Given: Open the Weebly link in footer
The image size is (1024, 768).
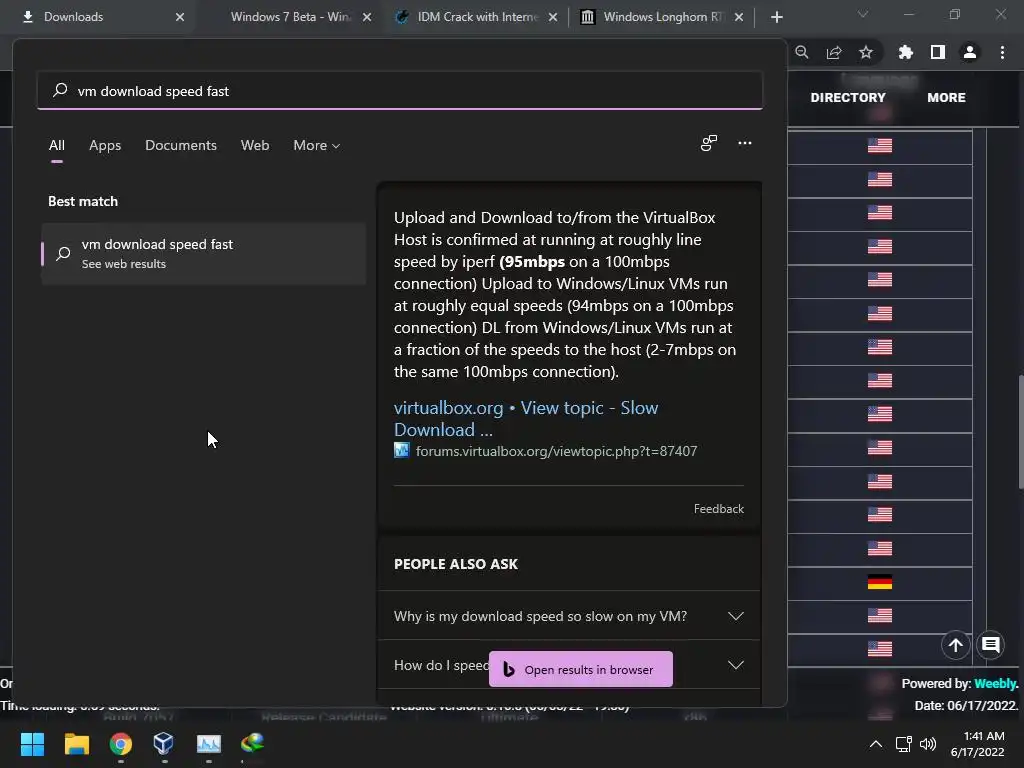Looking at the screenshot, I should pos(995,684).
